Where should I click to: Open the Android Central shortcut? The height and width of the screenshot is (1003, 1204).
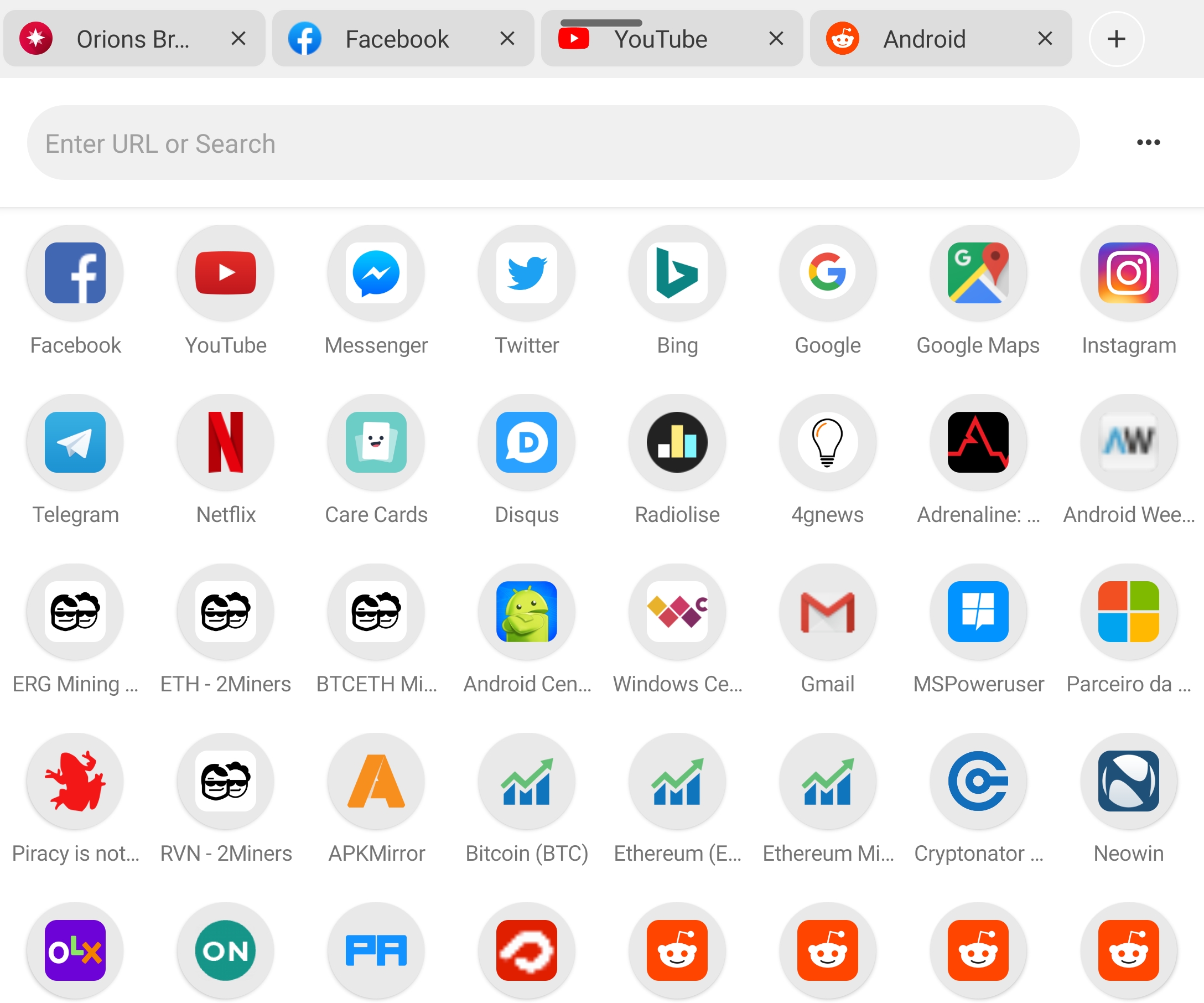(x=527, y=612)
